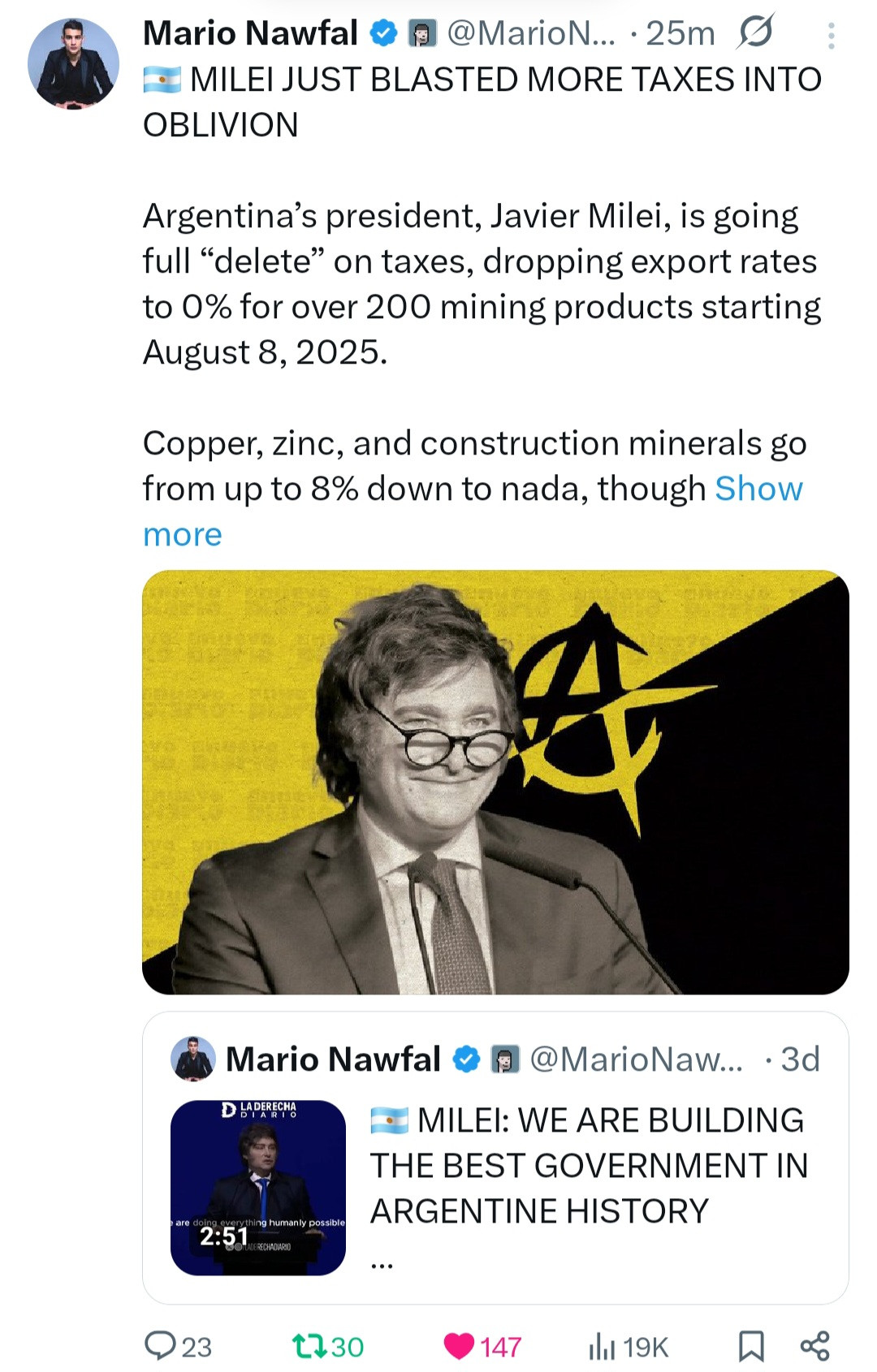Open Mario Nawfal's profile picture
This screenshot has width=877, height=1372.
(x=73, y=64)
